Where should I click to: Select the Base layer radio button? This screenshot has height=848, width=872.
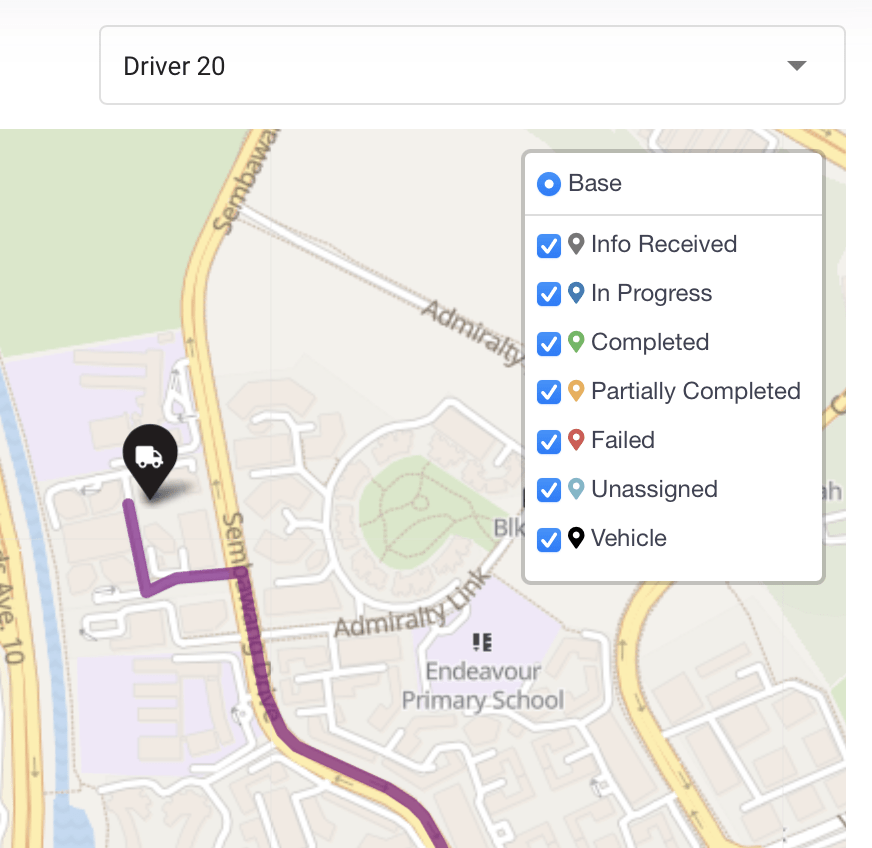pyautogui.click(x=548, y=184)
